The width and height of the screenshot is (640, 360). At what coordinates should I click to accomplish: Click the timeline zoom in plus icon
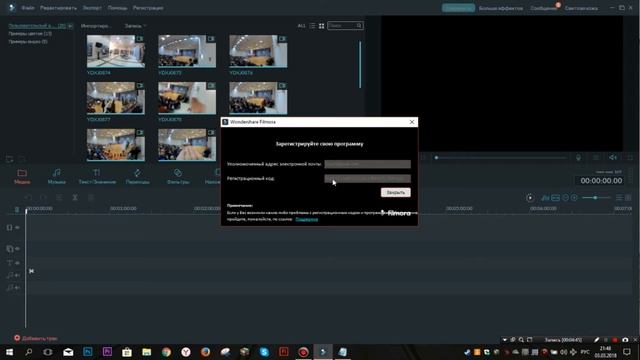coord(574,198)
